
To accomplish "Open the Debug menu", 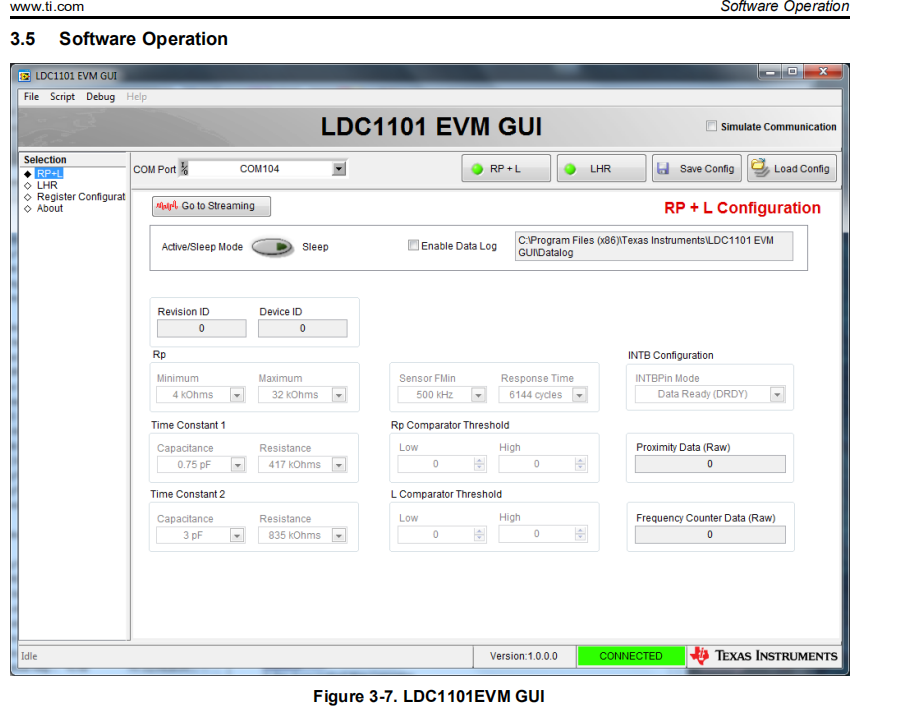I will point(100,96).
